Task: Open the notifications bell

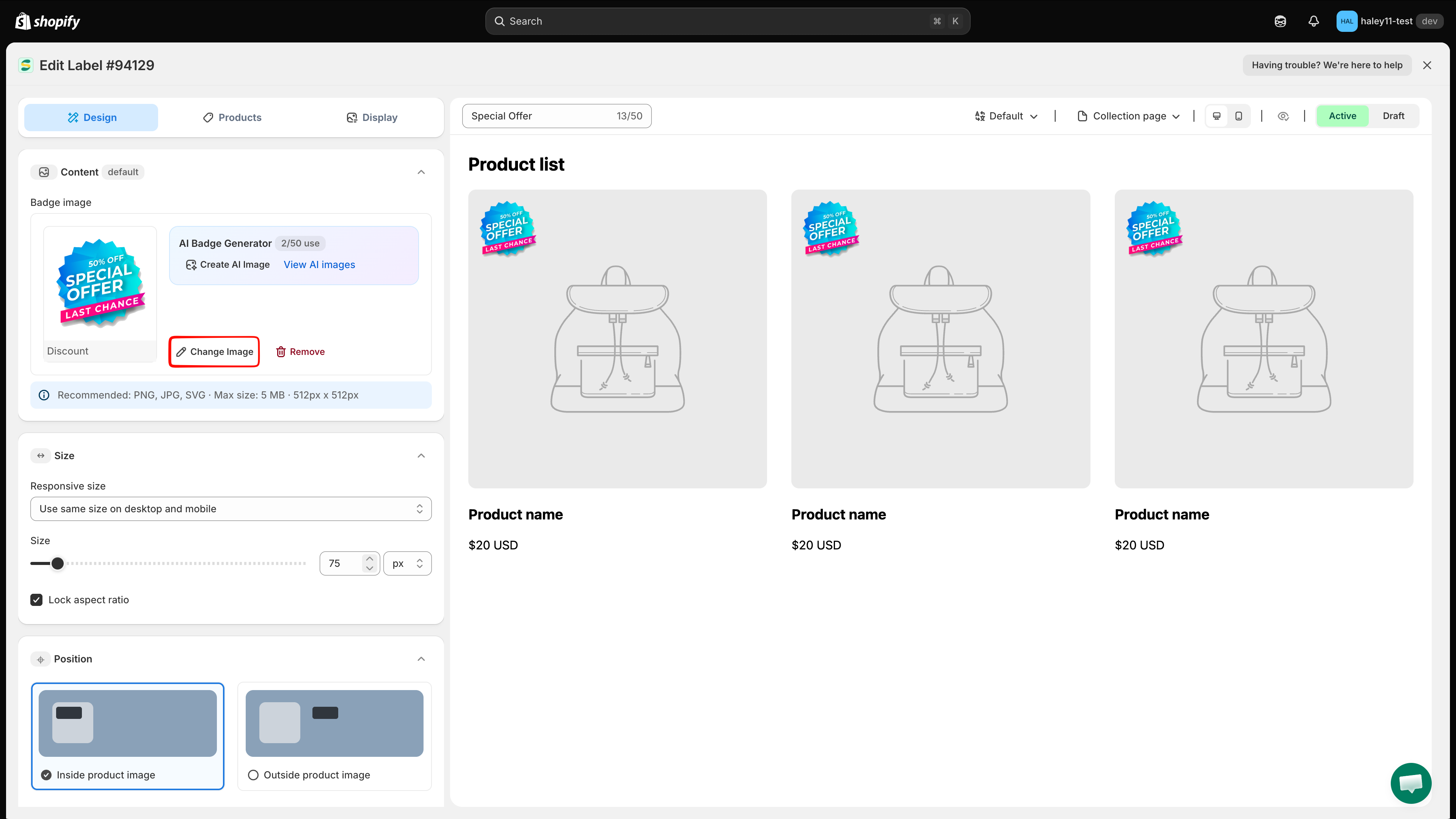Action: (1313, 21)
